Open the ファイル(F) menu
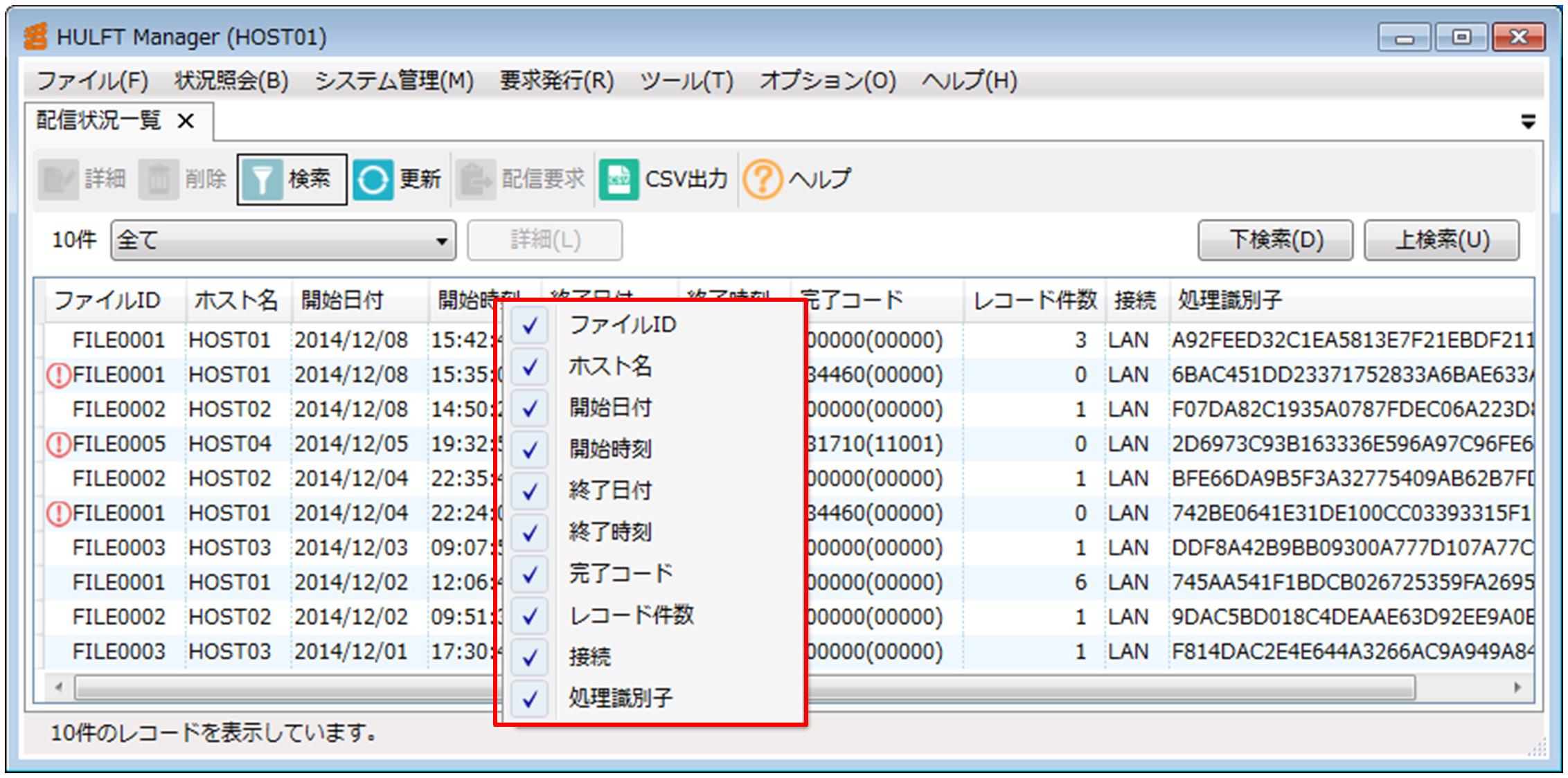This screenshot has width=1568, height=778. point(92,81)
